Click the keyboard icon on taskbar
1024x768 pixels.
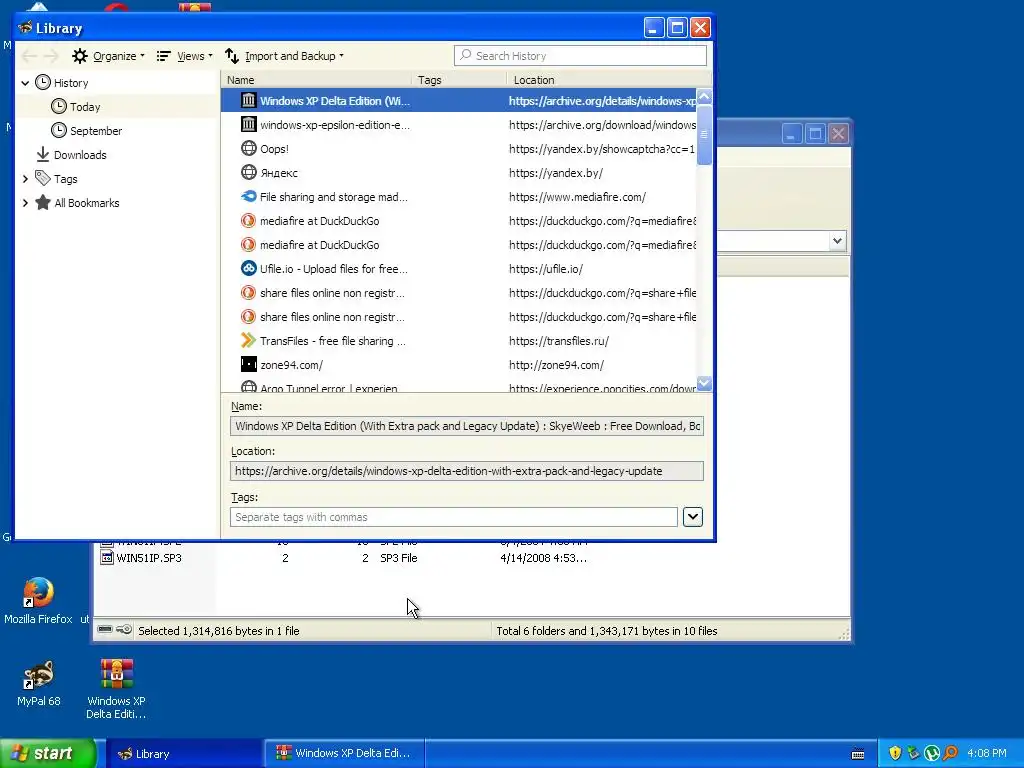pyautogui.click(x=858, y=754)
